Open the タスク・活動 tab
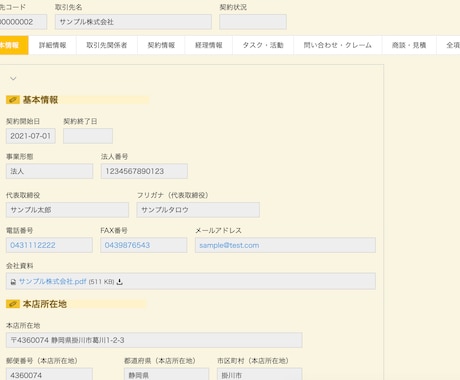The height and width of the screenshot is (380, 460). [x=263, y=45]
